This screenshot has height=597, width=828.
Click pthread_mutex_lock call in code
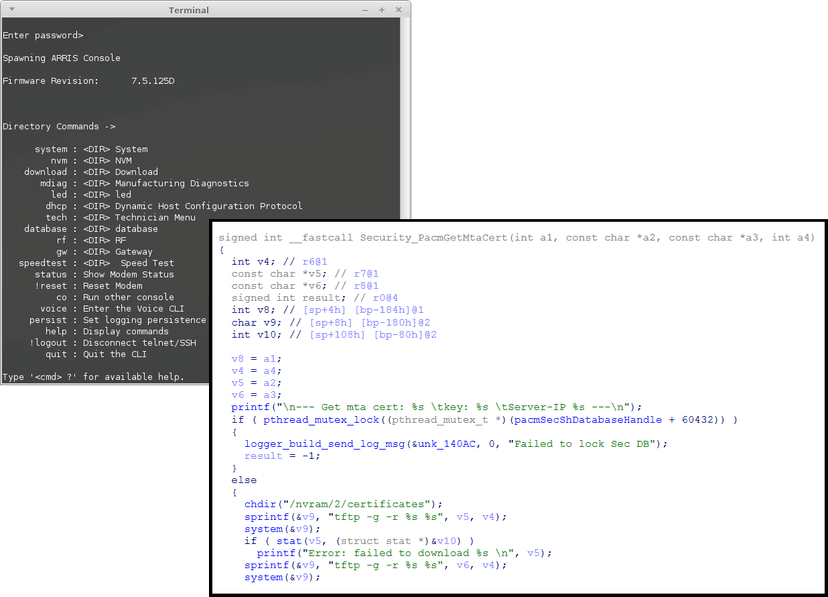tap(321, 420)
